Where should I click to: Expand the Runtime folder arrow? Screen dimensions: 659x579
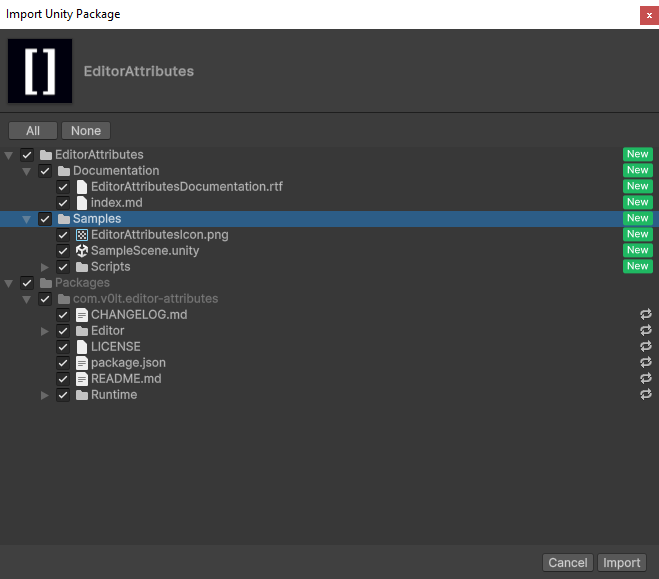coord(45,395)
